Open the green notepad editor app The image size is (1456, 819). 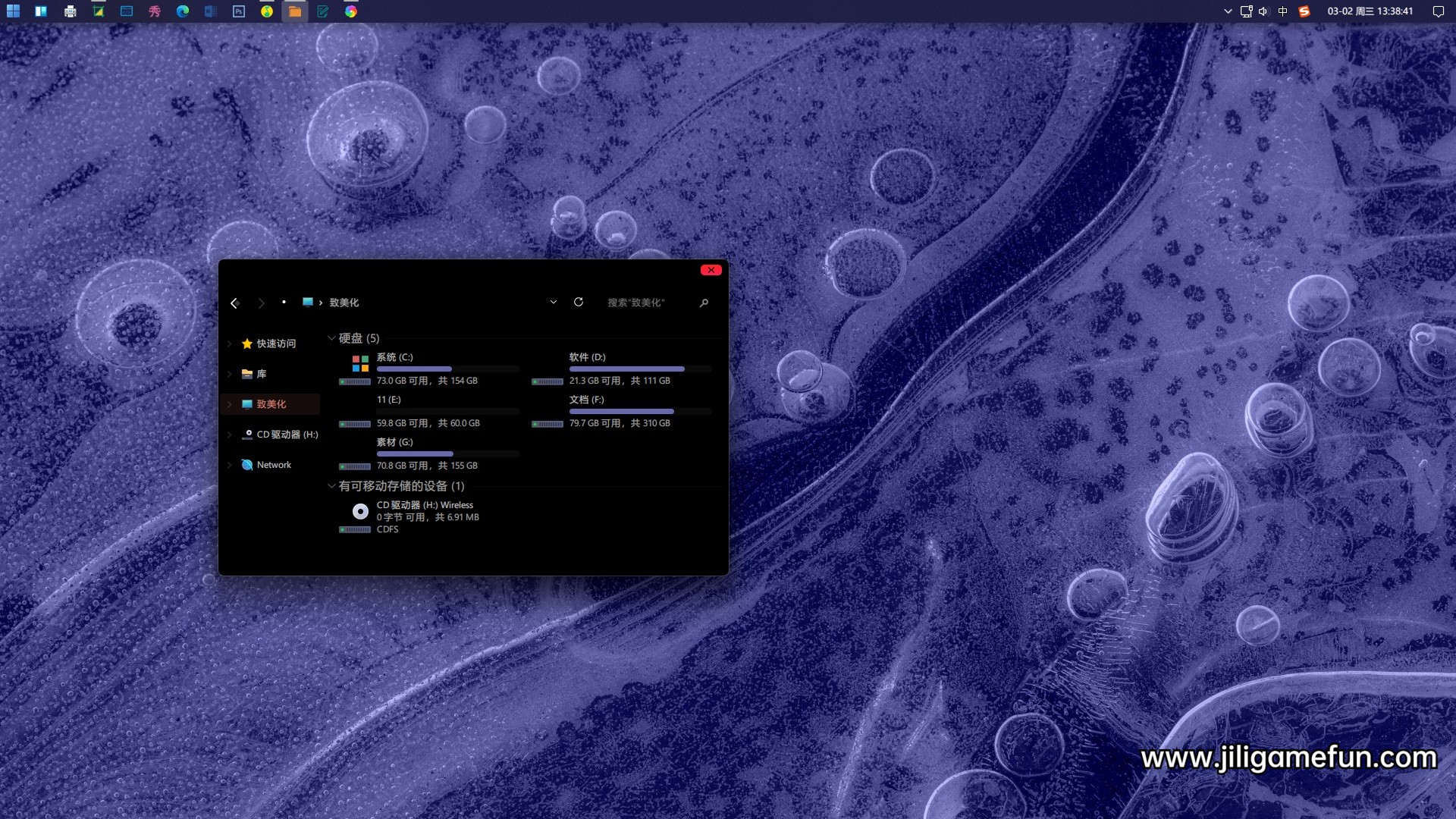coord(323,11)
